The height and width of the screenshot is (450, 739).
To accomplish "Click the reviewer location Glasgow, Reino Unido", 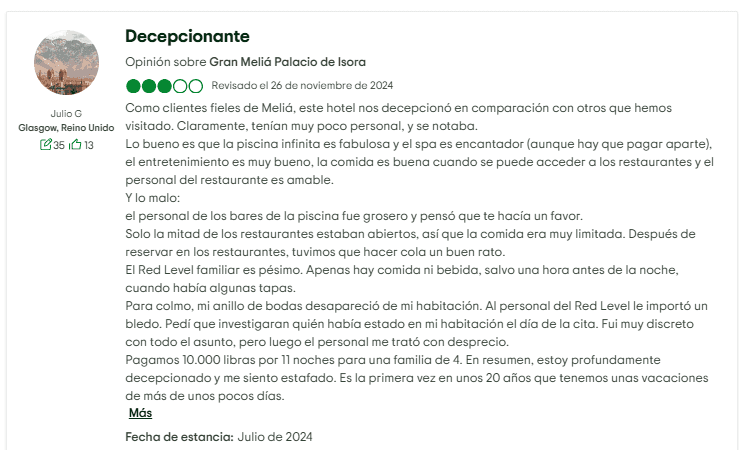I will pyautogui.click(x=66, y=128).
